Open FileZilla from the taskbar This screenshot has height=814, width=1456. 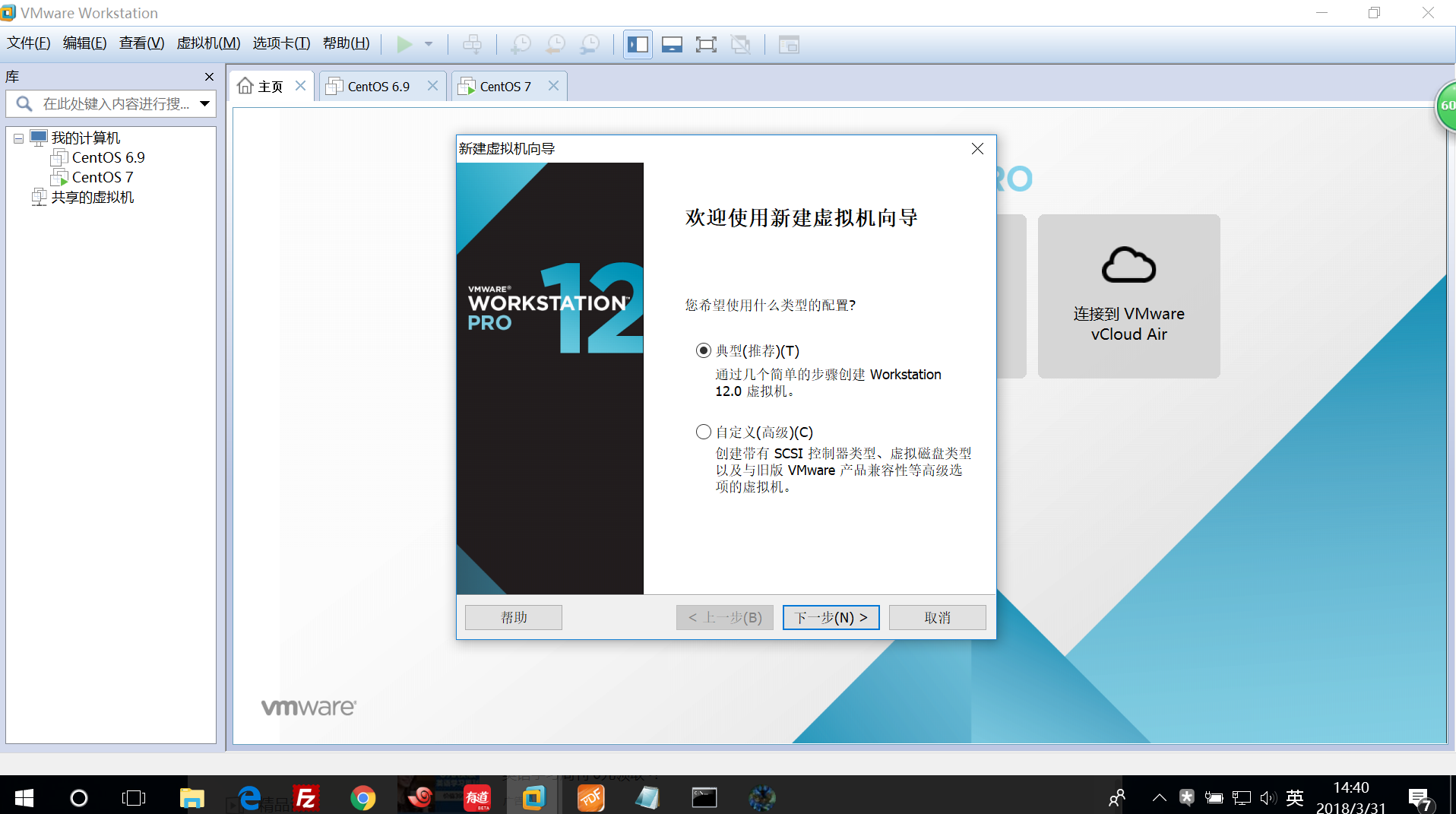tap(306, 797)
